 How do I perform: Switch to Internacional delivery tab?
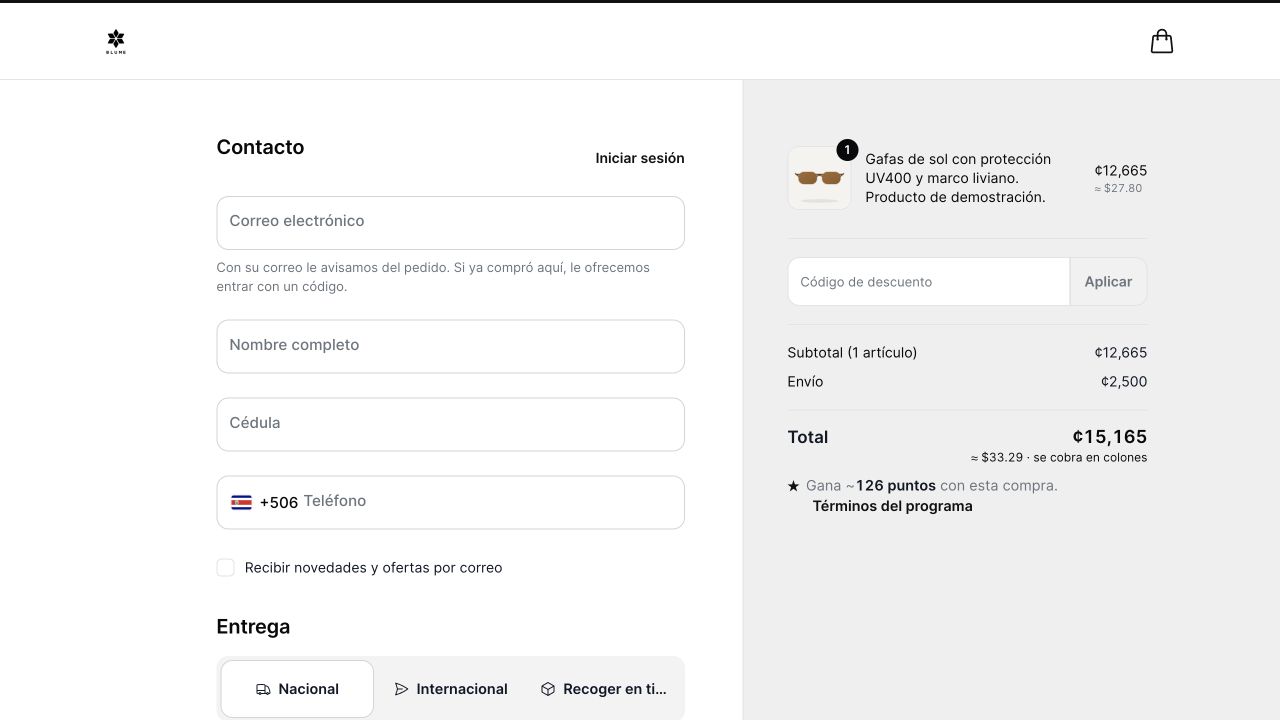[451, 689]
